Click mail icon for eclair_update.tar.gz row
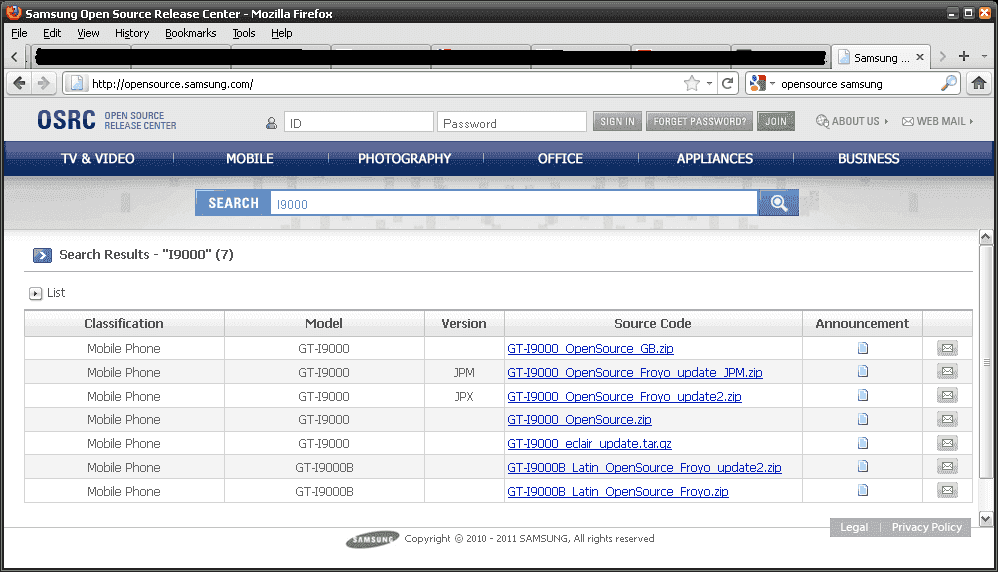Image resolution: width=998 pixels, height=572 pixels. [x=947, y=443]
